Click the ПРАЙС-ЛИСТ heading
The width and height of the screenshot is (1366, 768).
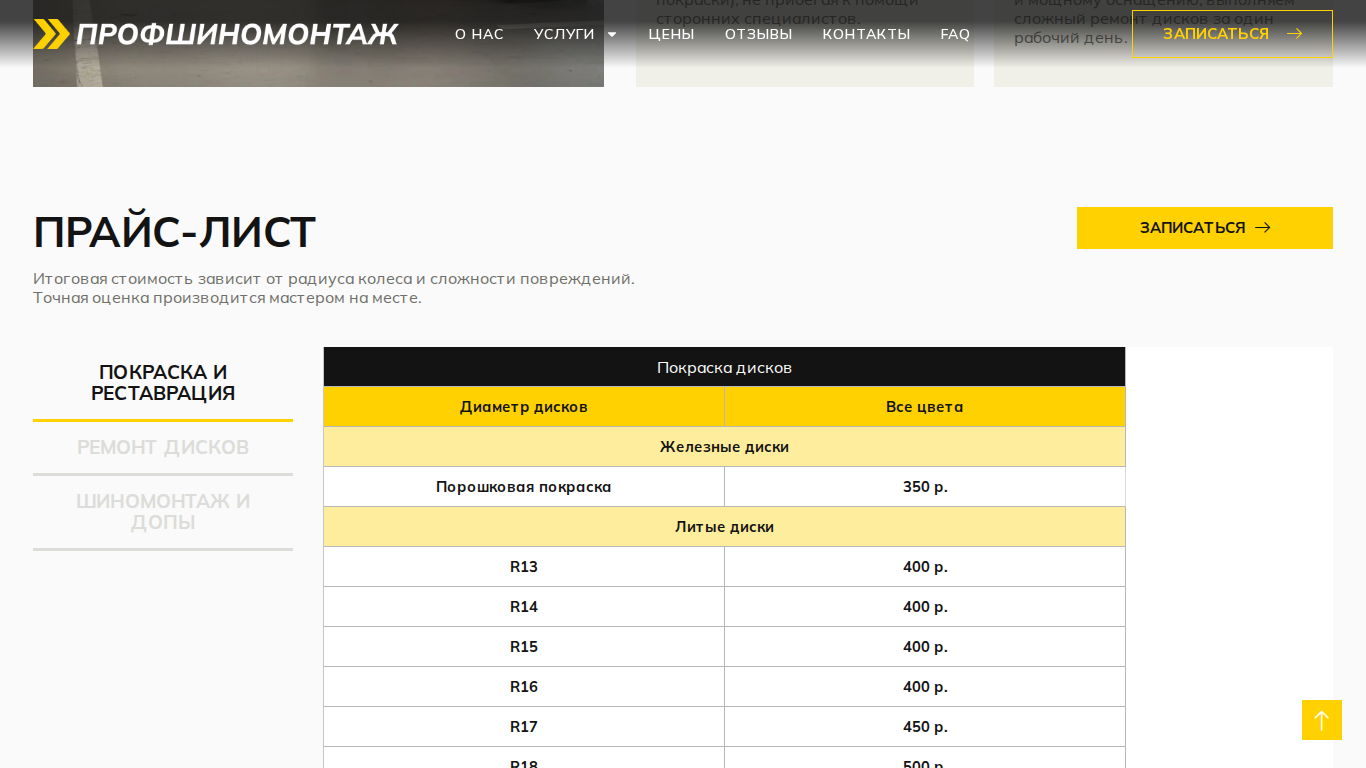click(174, 232)
